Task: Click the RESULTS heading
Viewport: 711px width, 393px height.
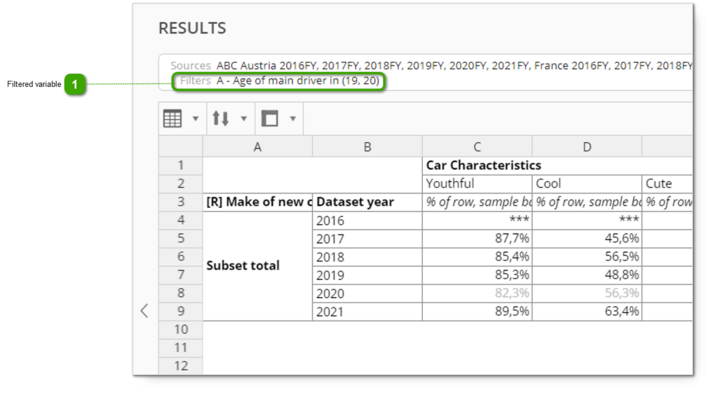Action: tap(192, 28)
